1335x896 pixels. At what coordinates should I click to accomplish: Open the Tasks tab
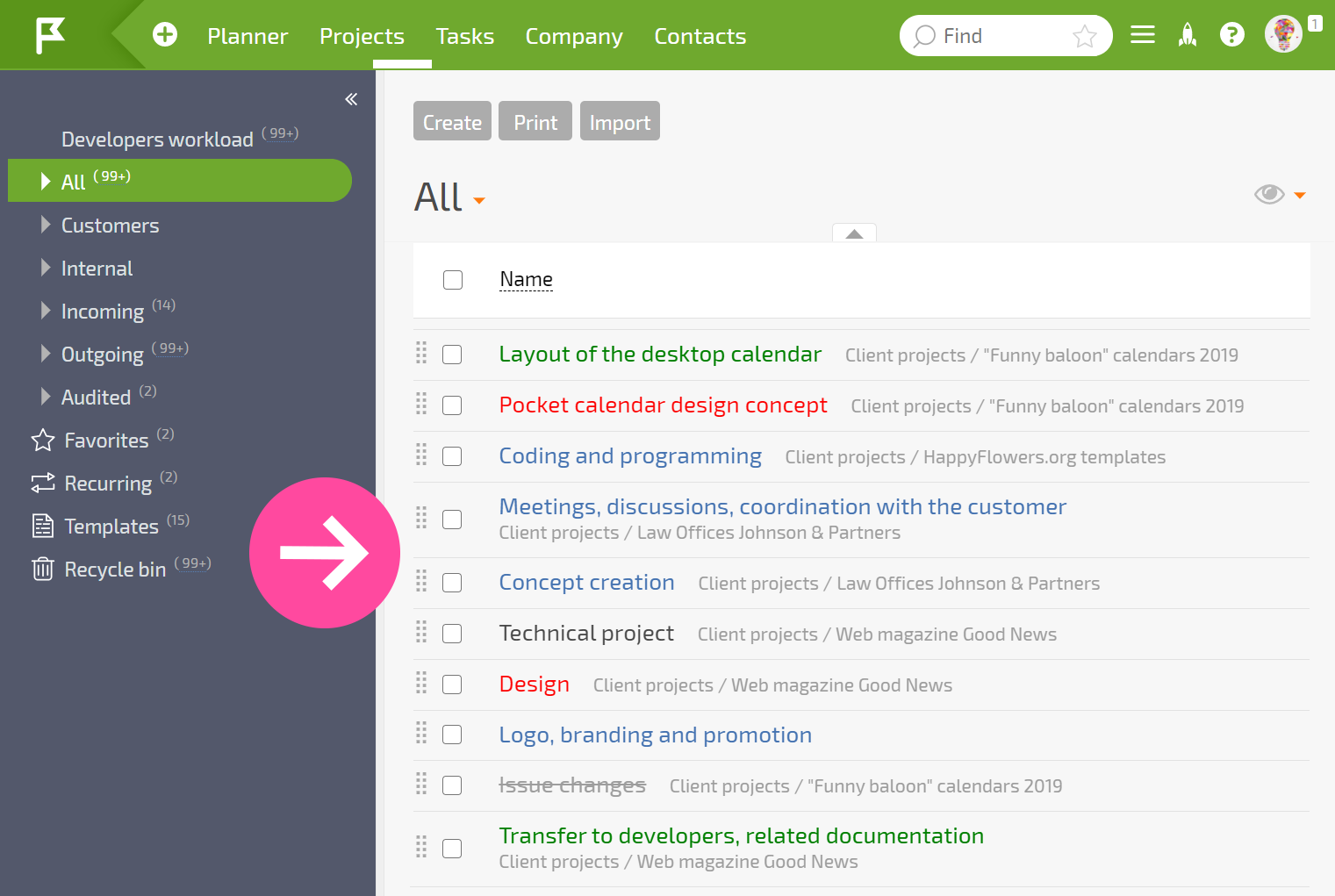[x=465, y=36]
